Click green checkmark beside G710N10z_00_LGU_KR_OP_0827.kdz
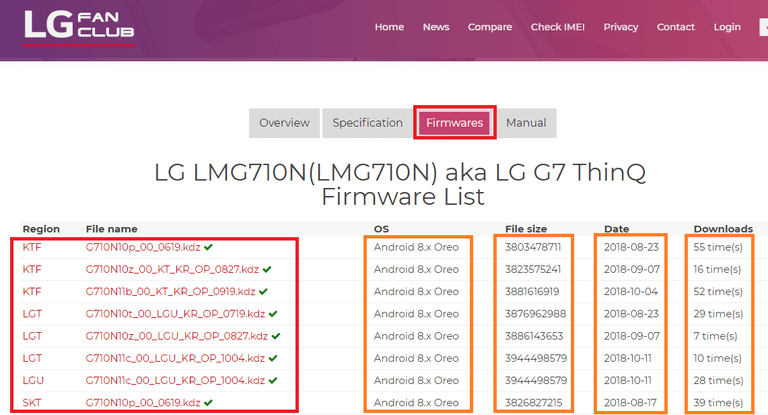768x415 pixels. point(276,336)
